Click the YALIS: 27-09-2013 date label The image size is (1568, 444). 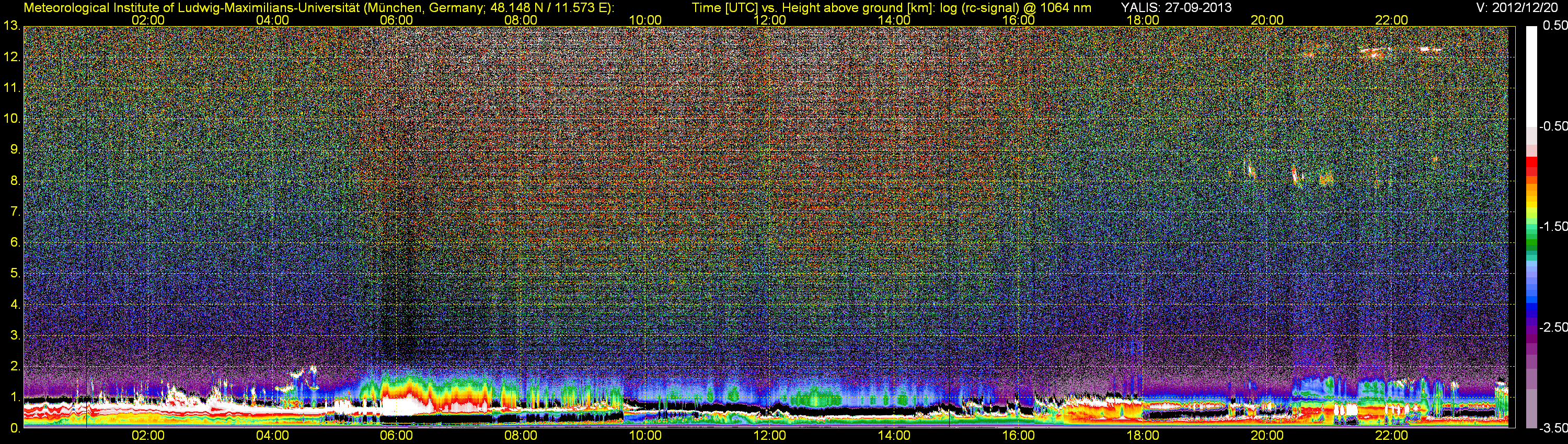coord(1176,8)
